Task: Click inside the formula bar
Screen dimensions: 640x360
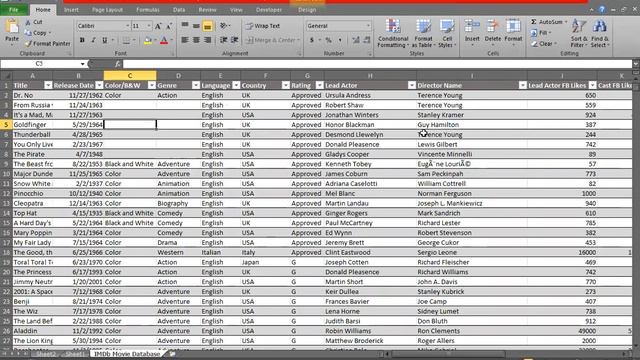Action: 378,64
